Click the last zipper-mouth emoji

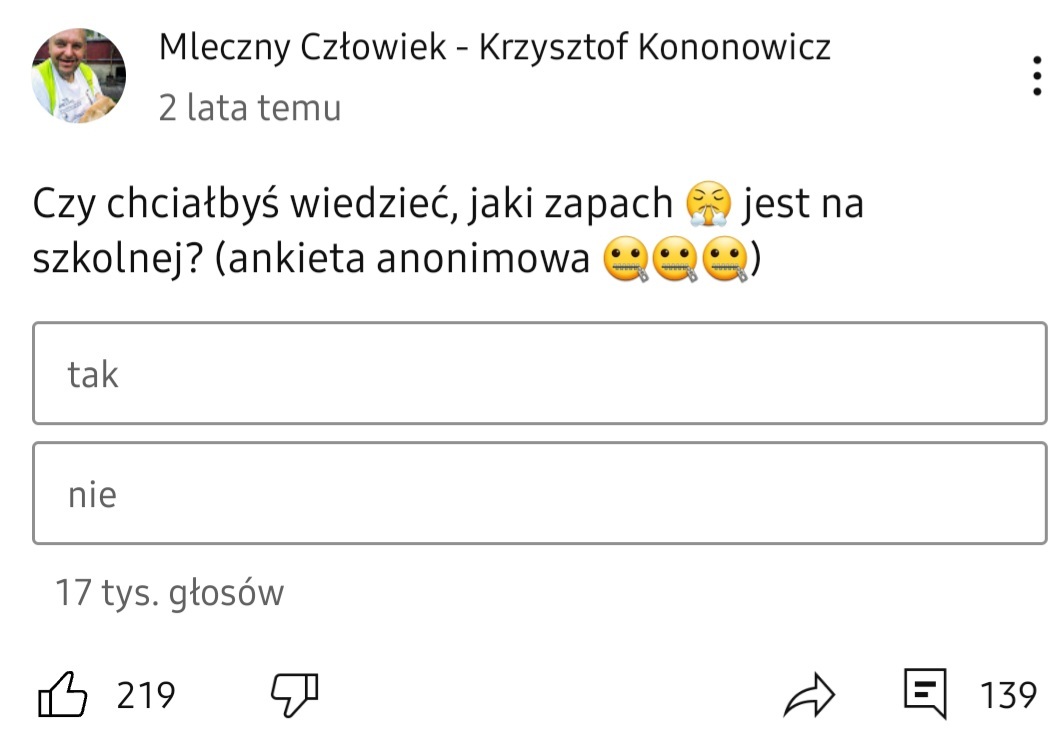(726, 261)
